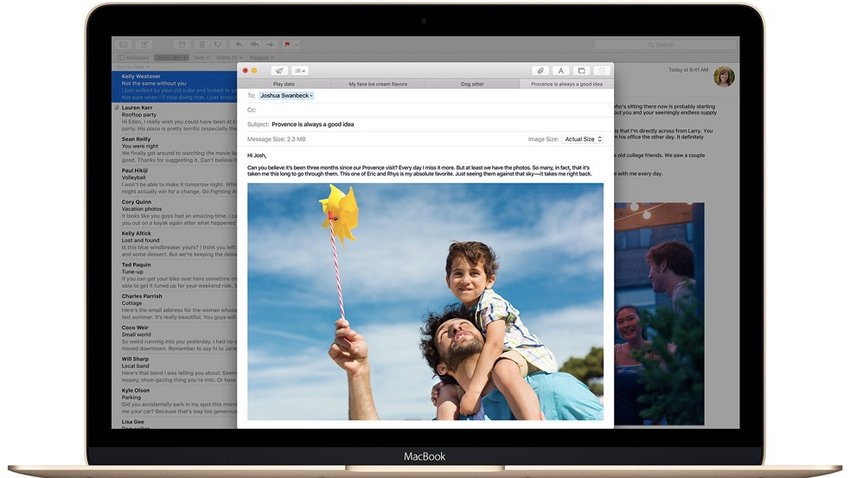Switch to the Play date tab
Viewport: 850px width, 478px height.
284,84
